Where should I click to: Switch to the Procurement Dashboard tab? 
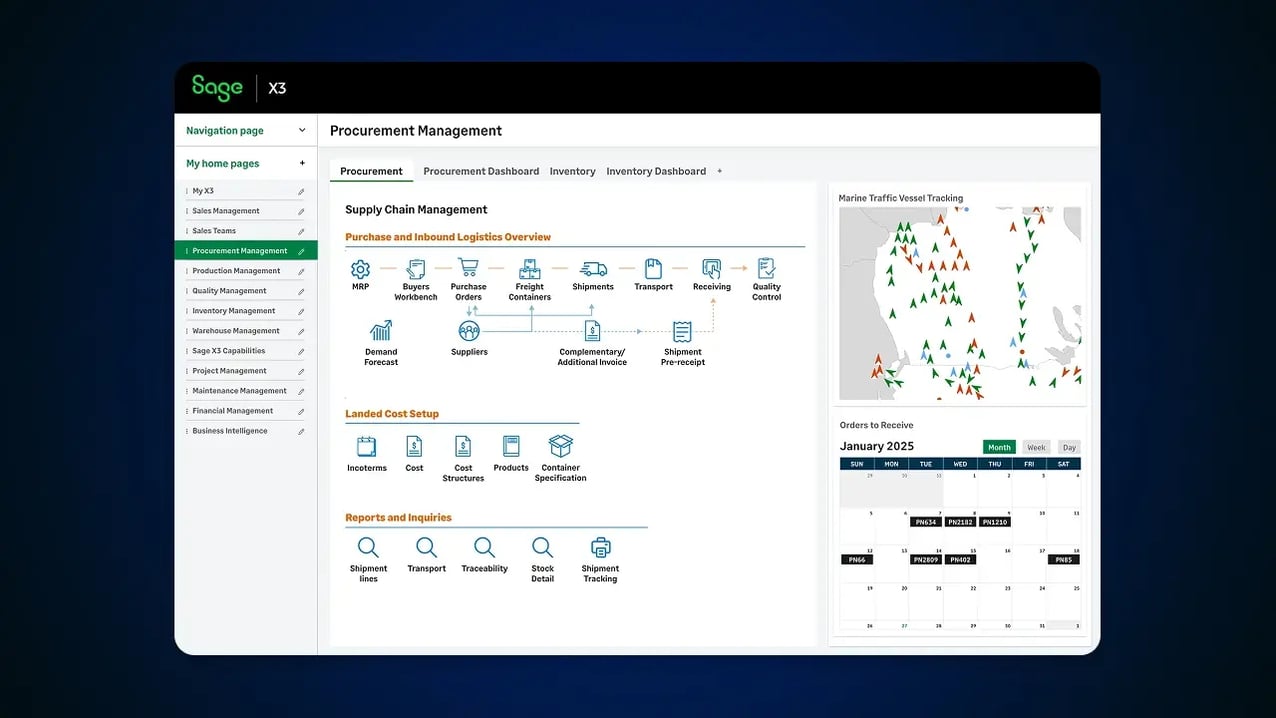point(480,171)
